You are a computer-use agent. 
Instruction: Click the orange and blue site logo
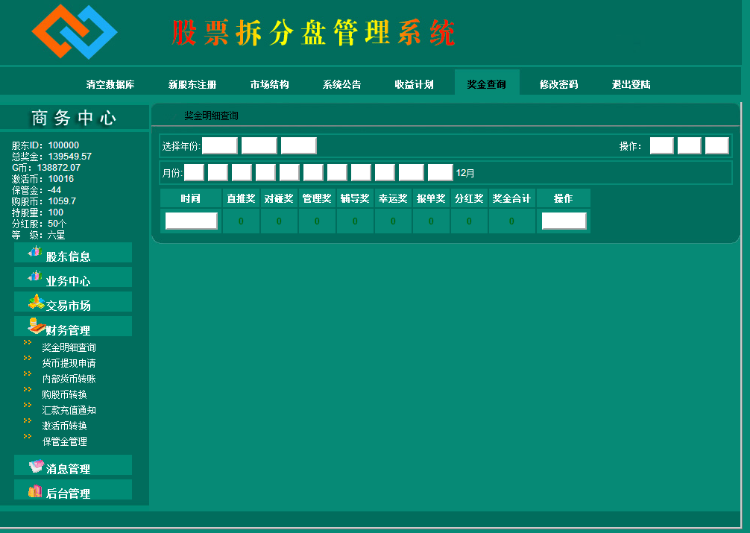click(75, 32)
